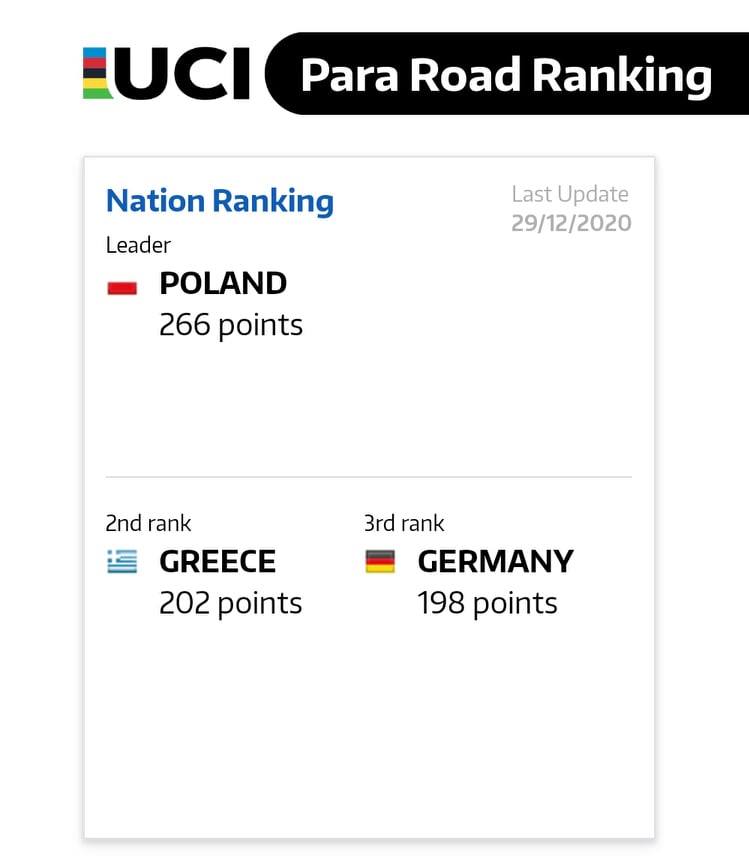The image size is (749, 862).
Task: Click the UCI rainbow stripes emblem
Action: click(97, 73)
